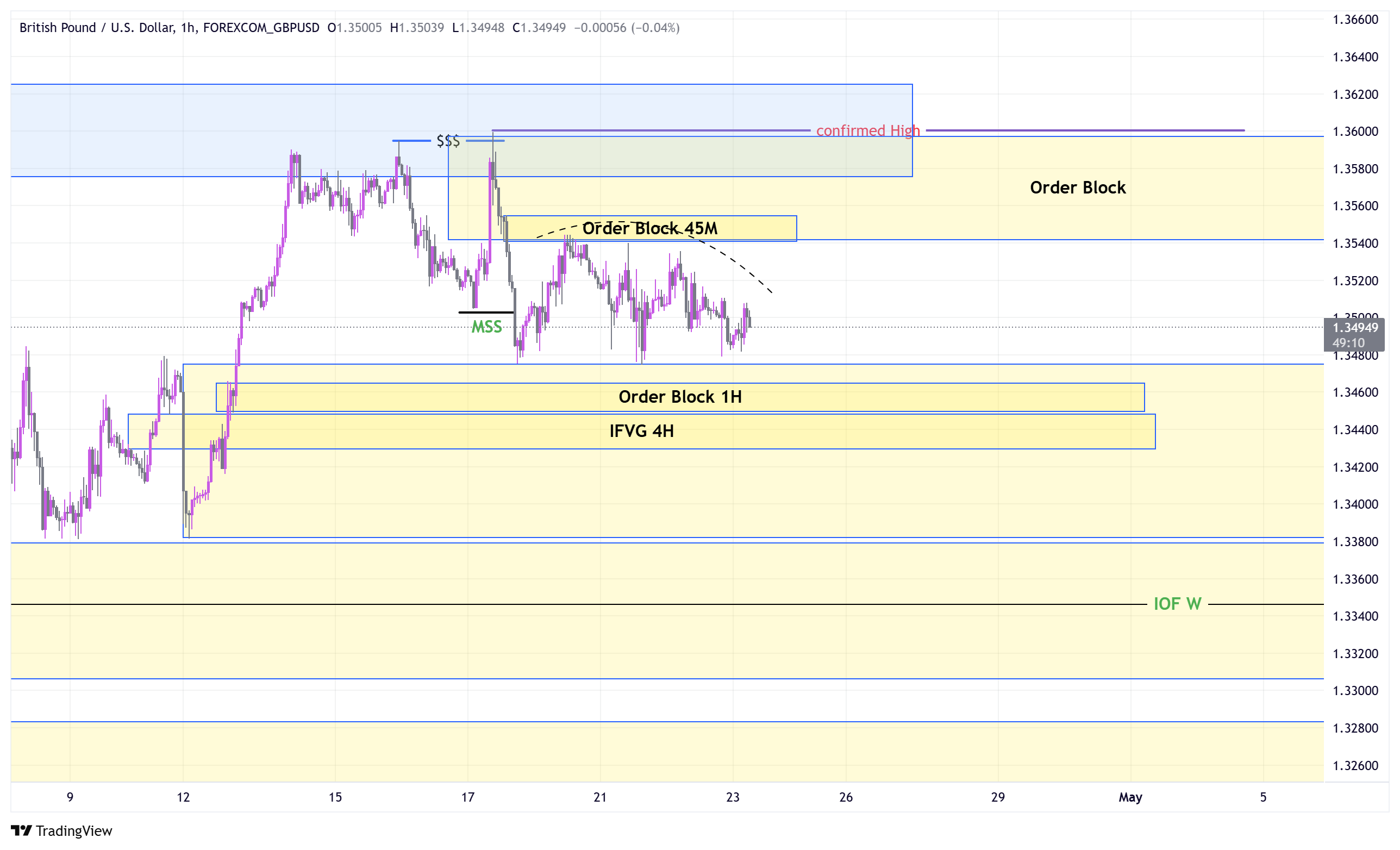Select the 'IOF W' line label
The height and width of the screenshot is (850, 1400).
1177,604
